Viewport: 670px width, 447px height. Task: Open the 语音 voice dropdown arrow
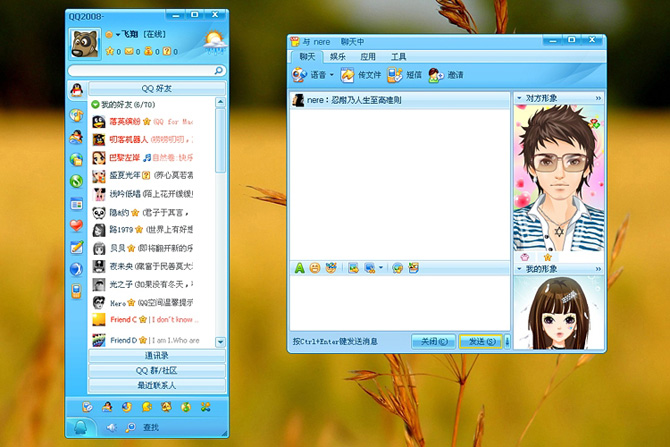point(331,75)
